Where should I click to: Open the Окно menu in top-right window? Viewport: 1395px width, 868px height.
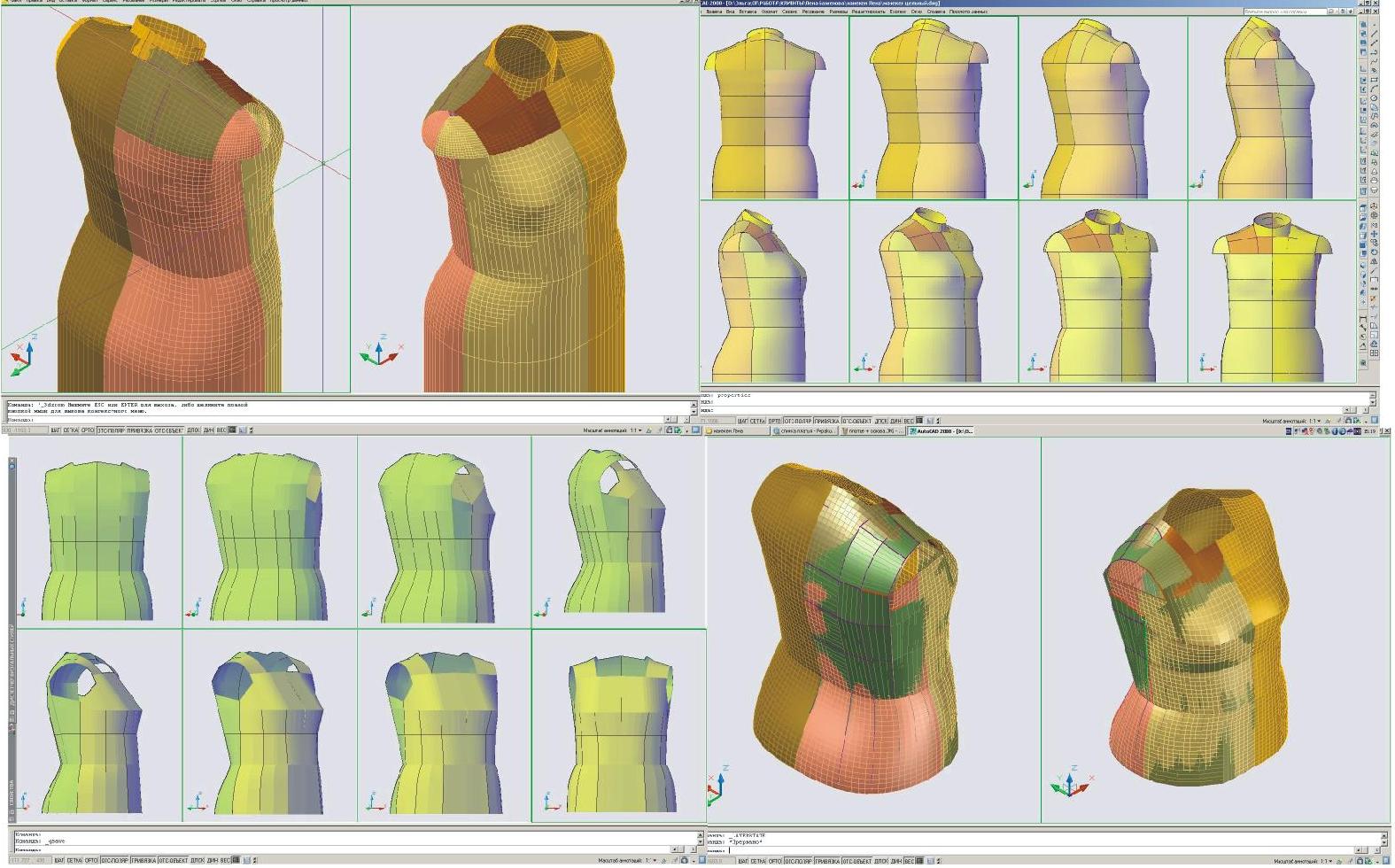tap(917, 12)
